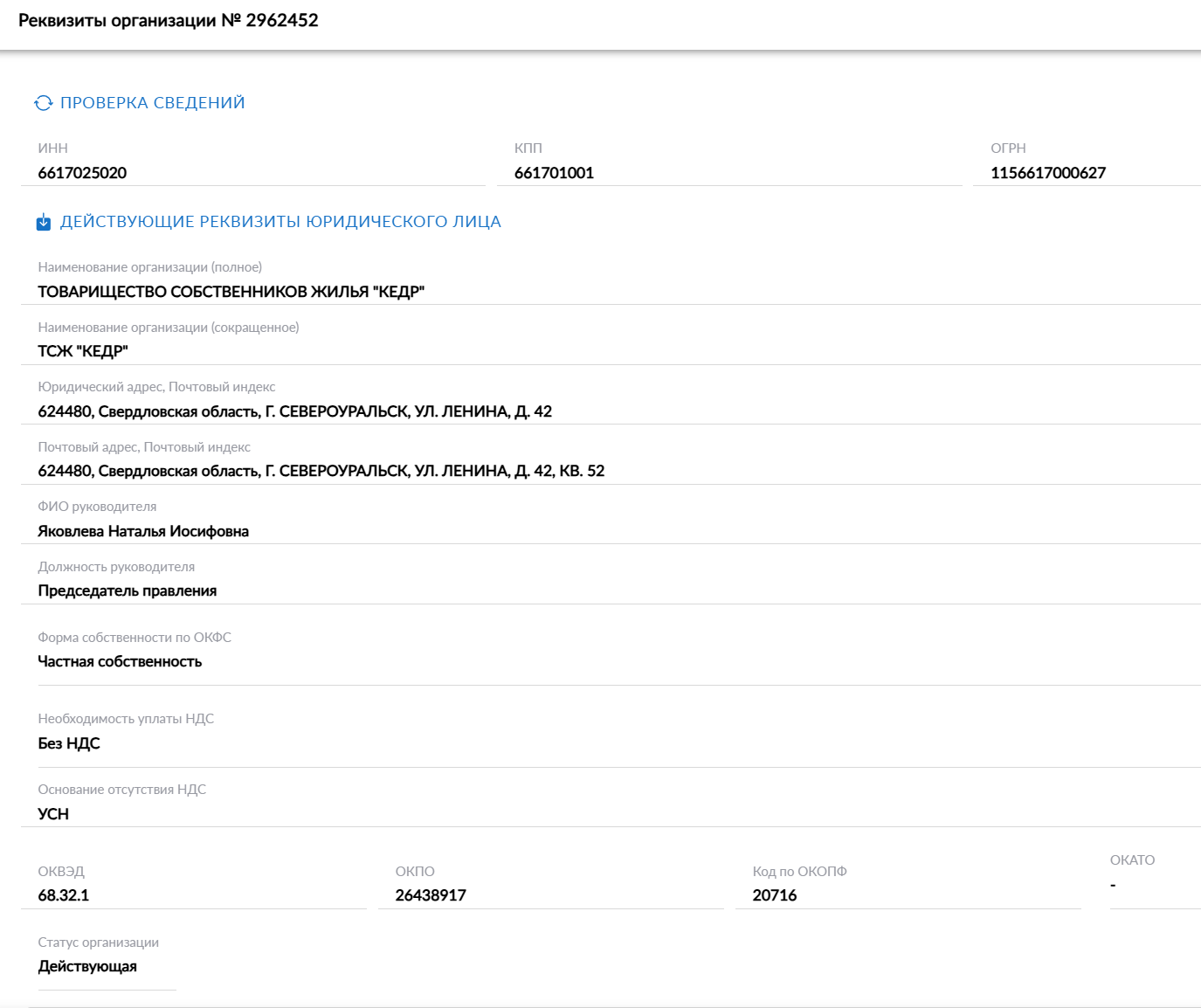Click the legal address ending Д. 42
The height and width of the screenshot is (1008, 1201).
pos(295,411)
